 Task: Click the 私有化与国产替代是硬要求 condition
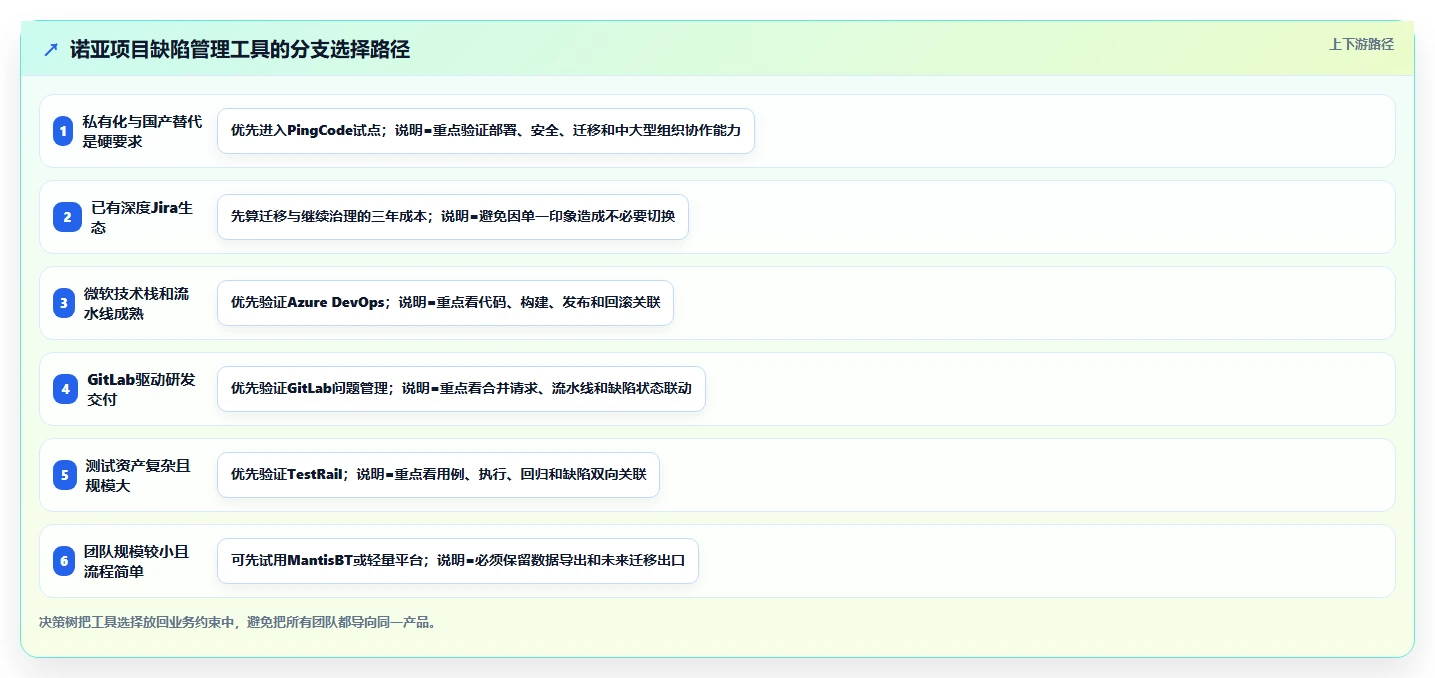(143, 131)
